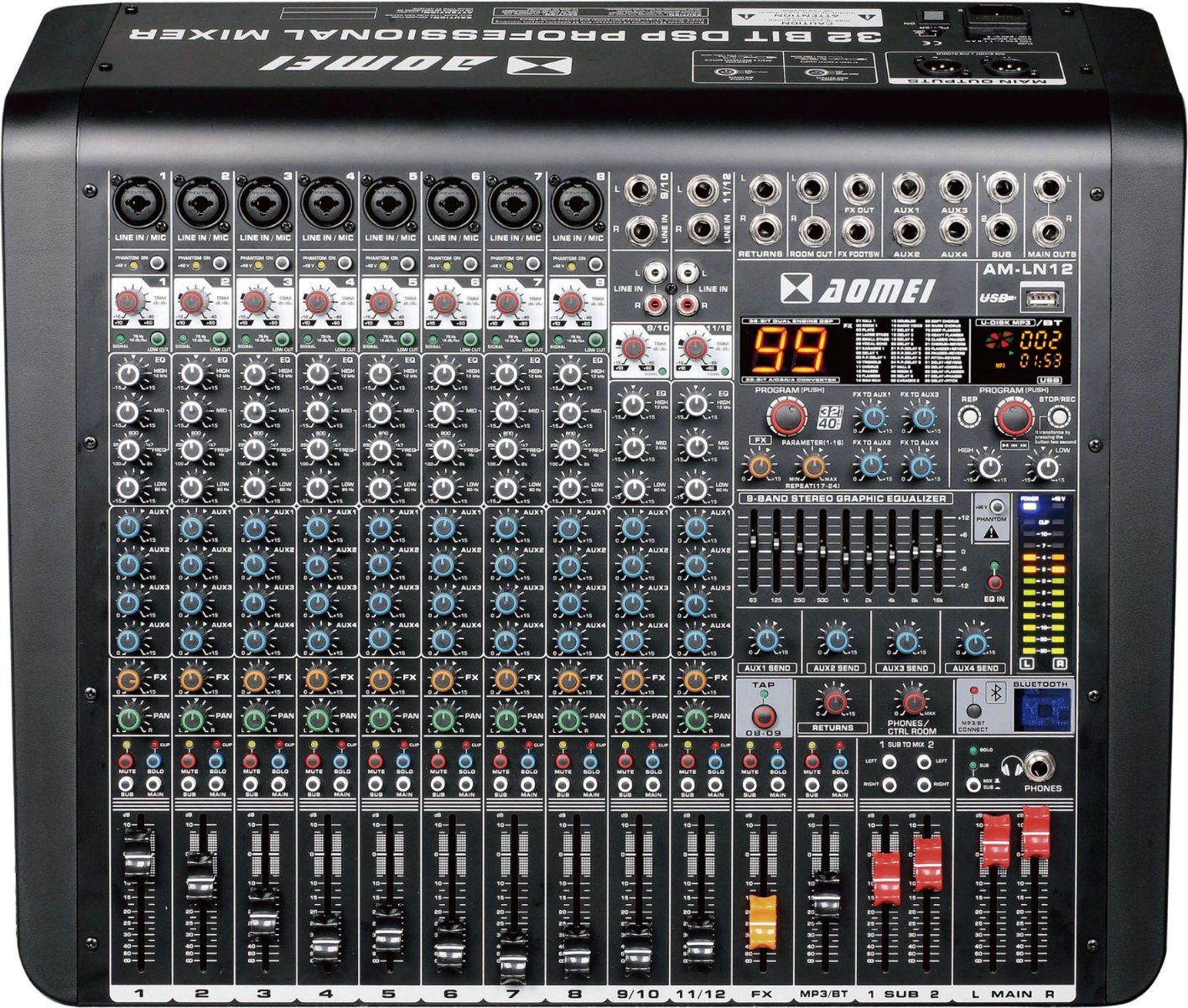Push the DSP PROGRAM effect selector knob
The height and width of the screenshot is (1008, 1188).
787,416
